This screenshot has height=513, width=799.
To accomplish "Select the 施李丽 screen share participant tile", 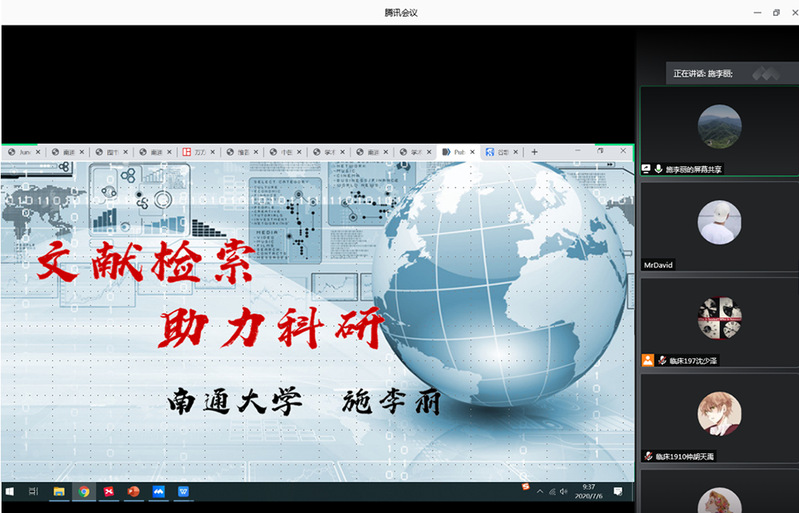I will [720, 131].
